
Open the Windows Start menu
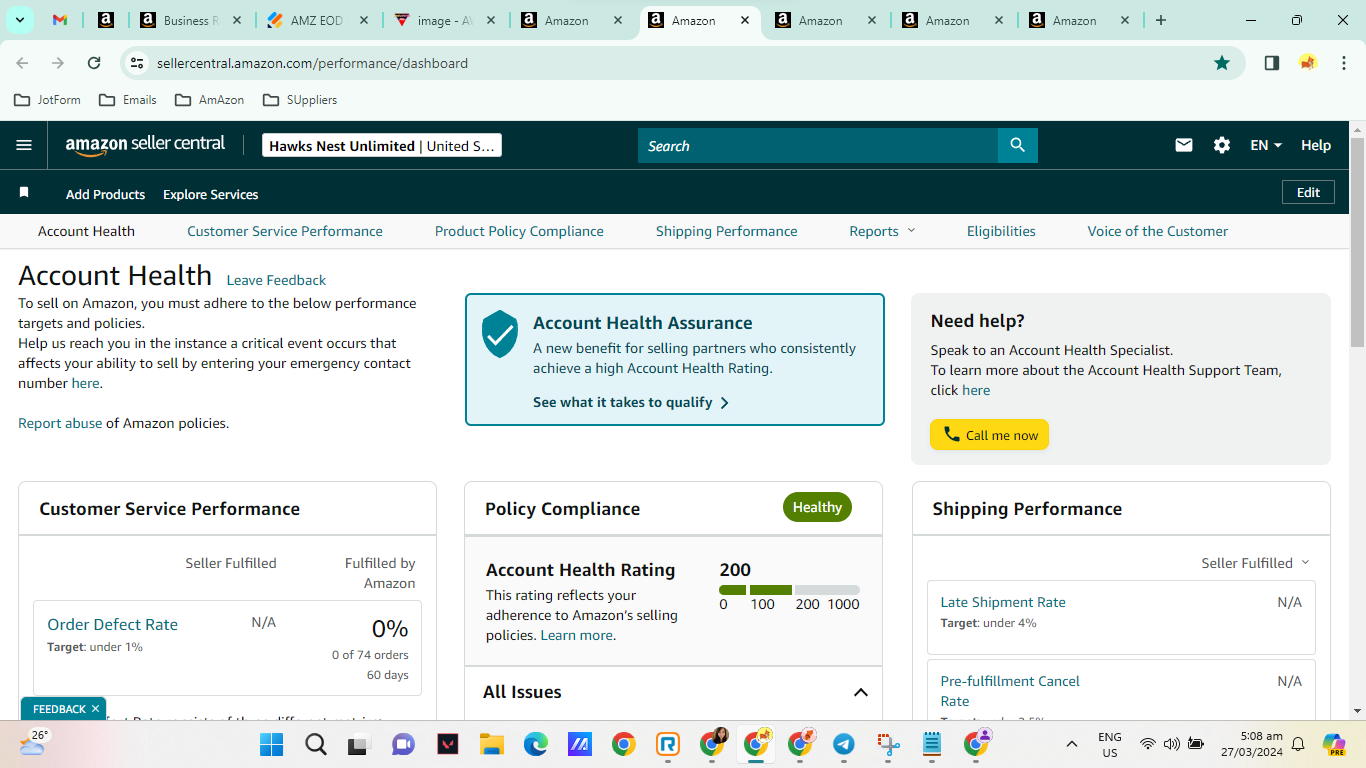[272, 744]
